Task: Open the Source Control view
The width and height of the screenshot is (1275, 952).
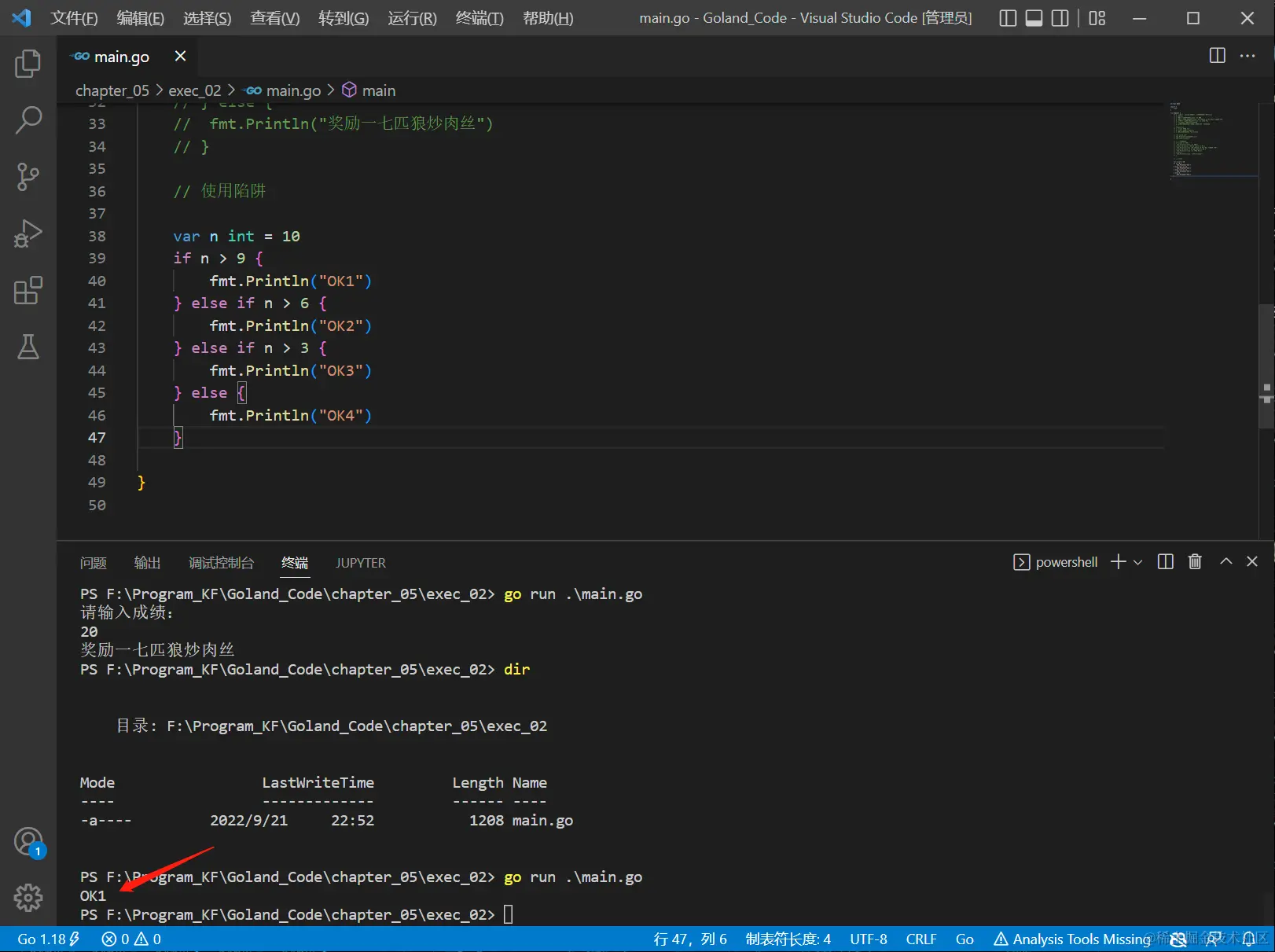Action: tap(28, 177)
